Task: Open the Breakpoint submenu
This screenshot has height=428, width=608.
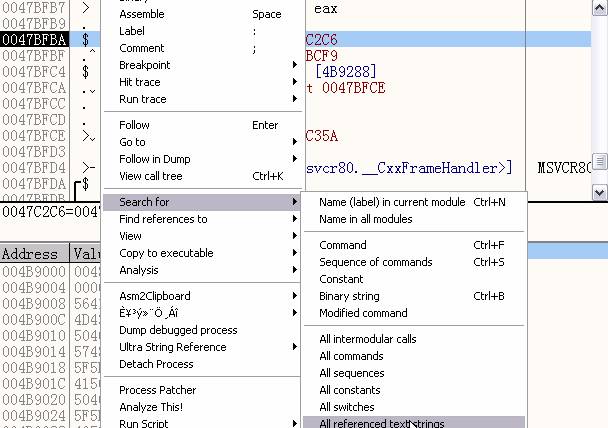Action: (x=202, y=65)
